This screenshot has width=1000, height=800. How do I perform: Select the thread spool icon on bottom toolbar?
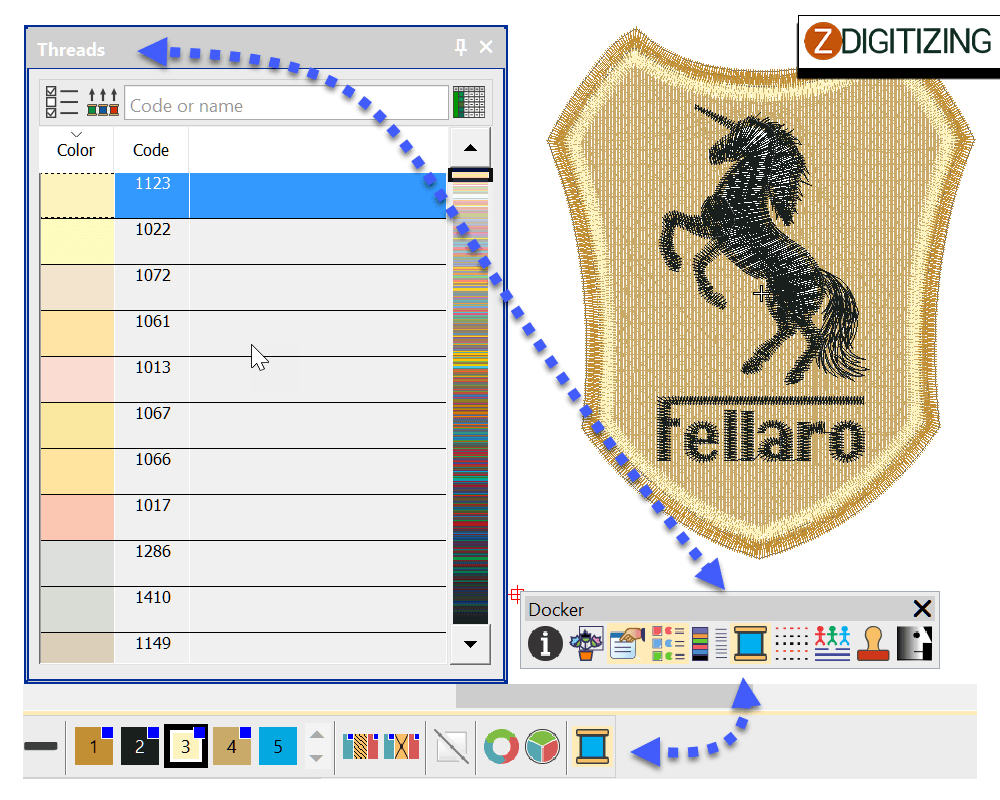pos(590,745)
